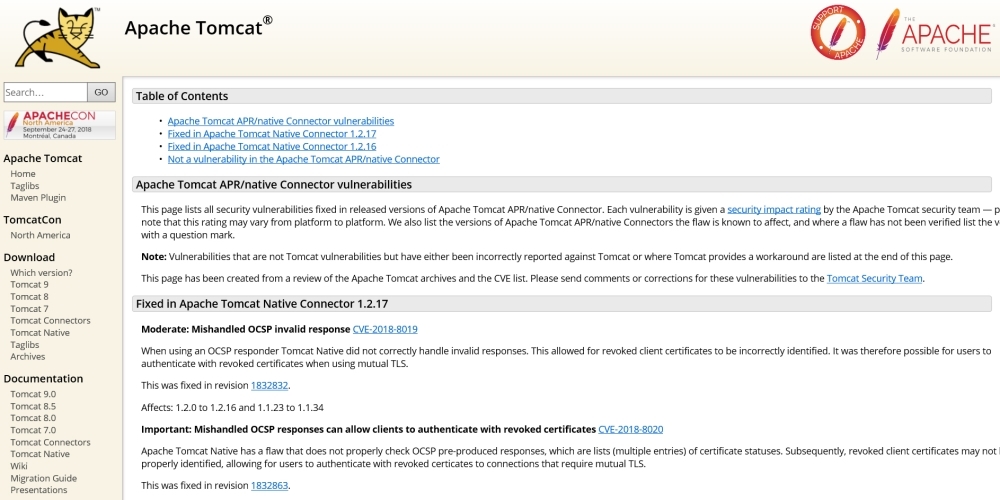Open the CVE-2018-8020 link
1000x500 pixels.
pyautogui.click(x=631, y=429)
